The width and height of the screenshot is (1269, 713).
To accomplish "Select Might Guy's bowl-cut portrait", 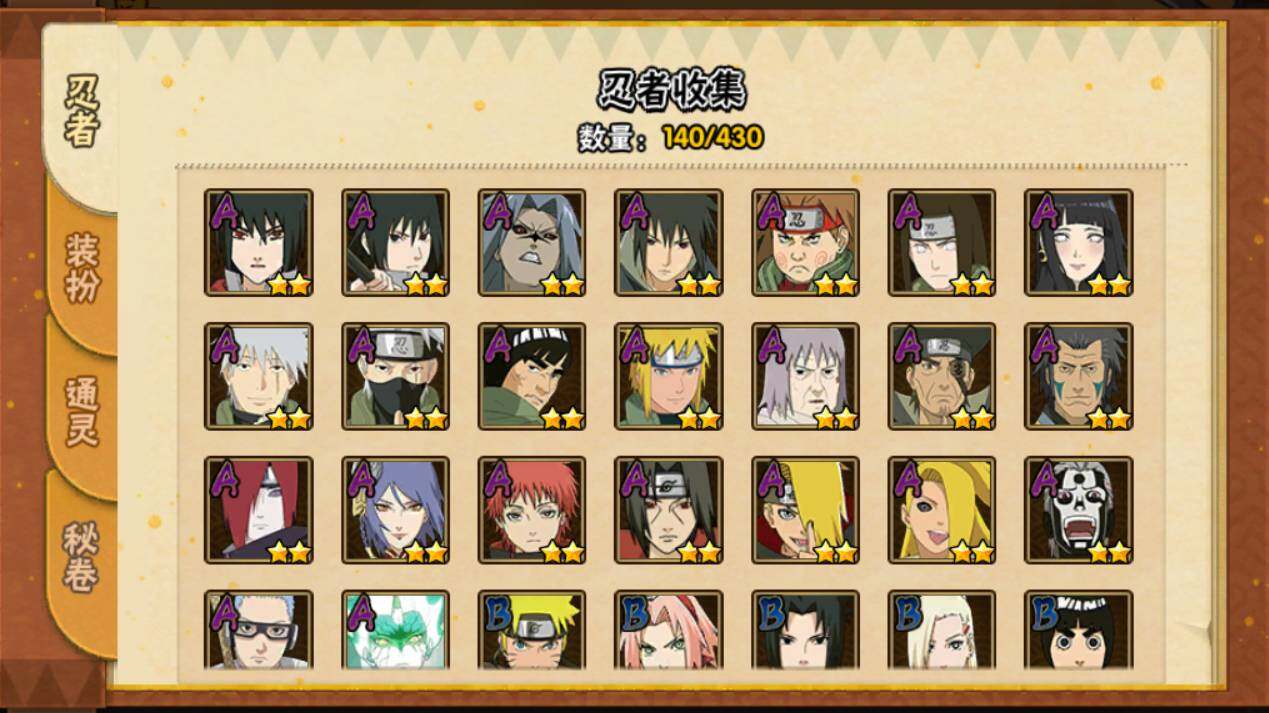I will click(532, 376).
